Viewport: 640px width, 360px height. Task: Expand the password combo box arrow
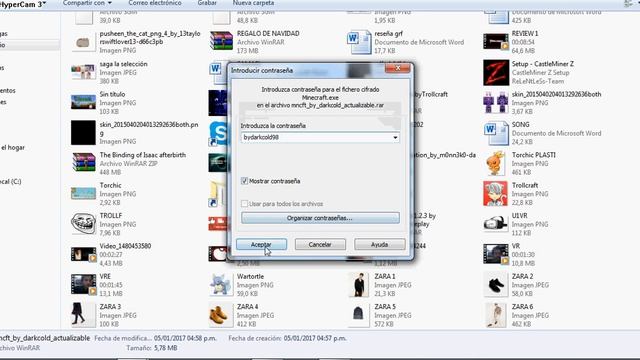395,138
